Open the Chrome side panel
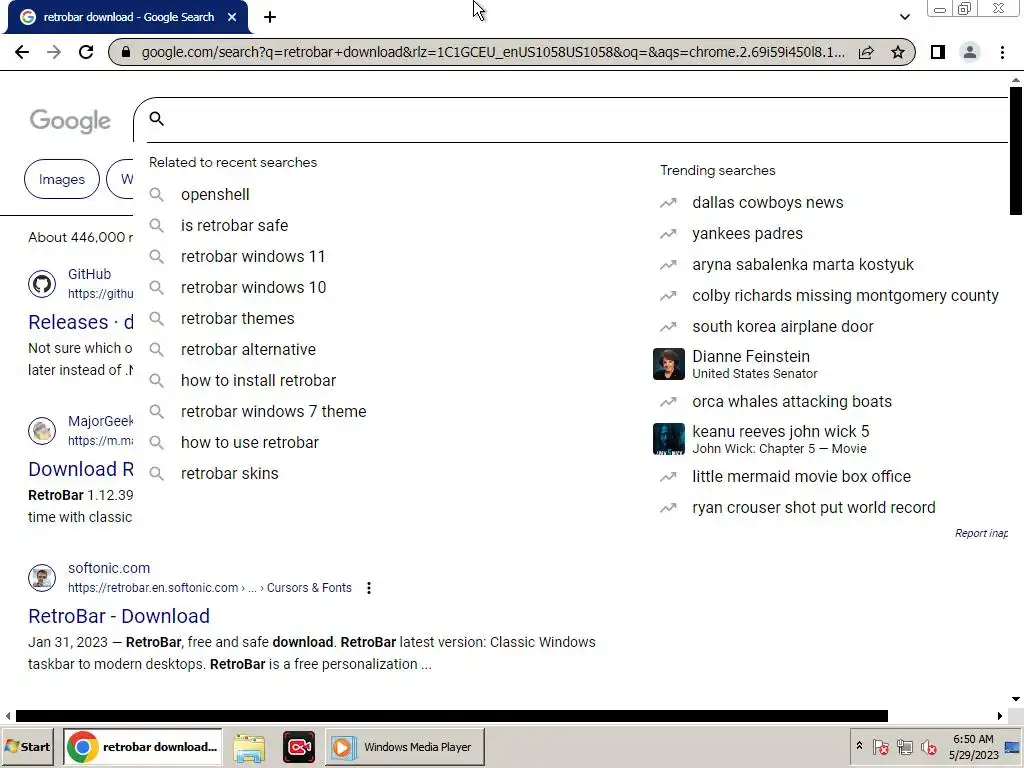Viewport: 1024px width, 768px height. pos(938,52)
